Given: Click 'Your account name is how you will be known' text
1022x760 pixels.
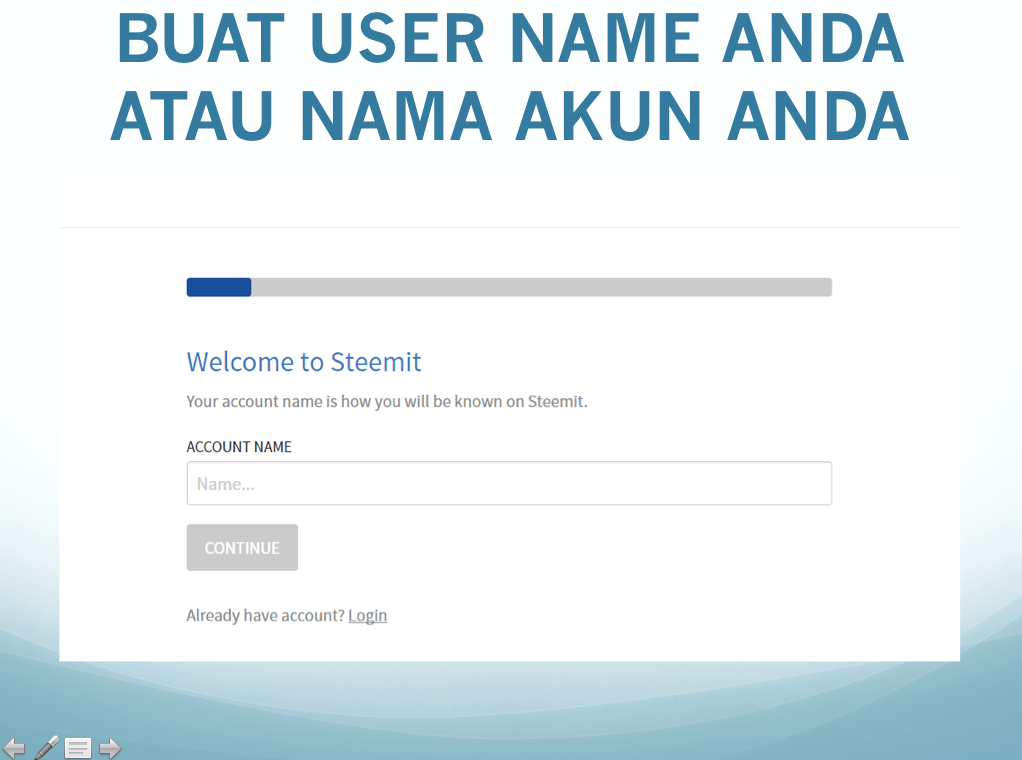Looking at the screenshot, I should click(387, 402).
